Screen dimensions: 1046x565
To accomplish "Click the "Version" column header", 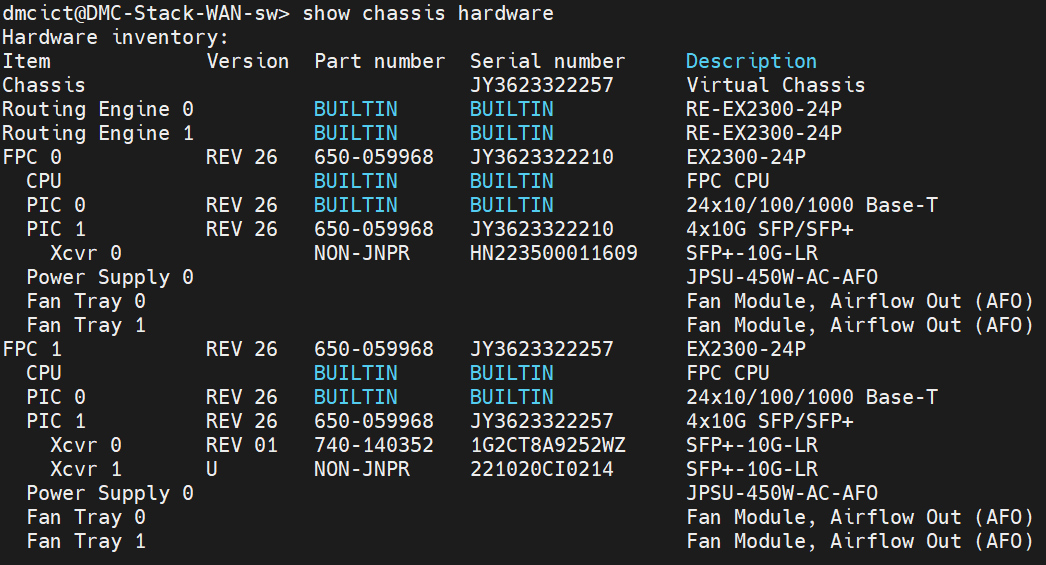I will [x=247, y=61].
